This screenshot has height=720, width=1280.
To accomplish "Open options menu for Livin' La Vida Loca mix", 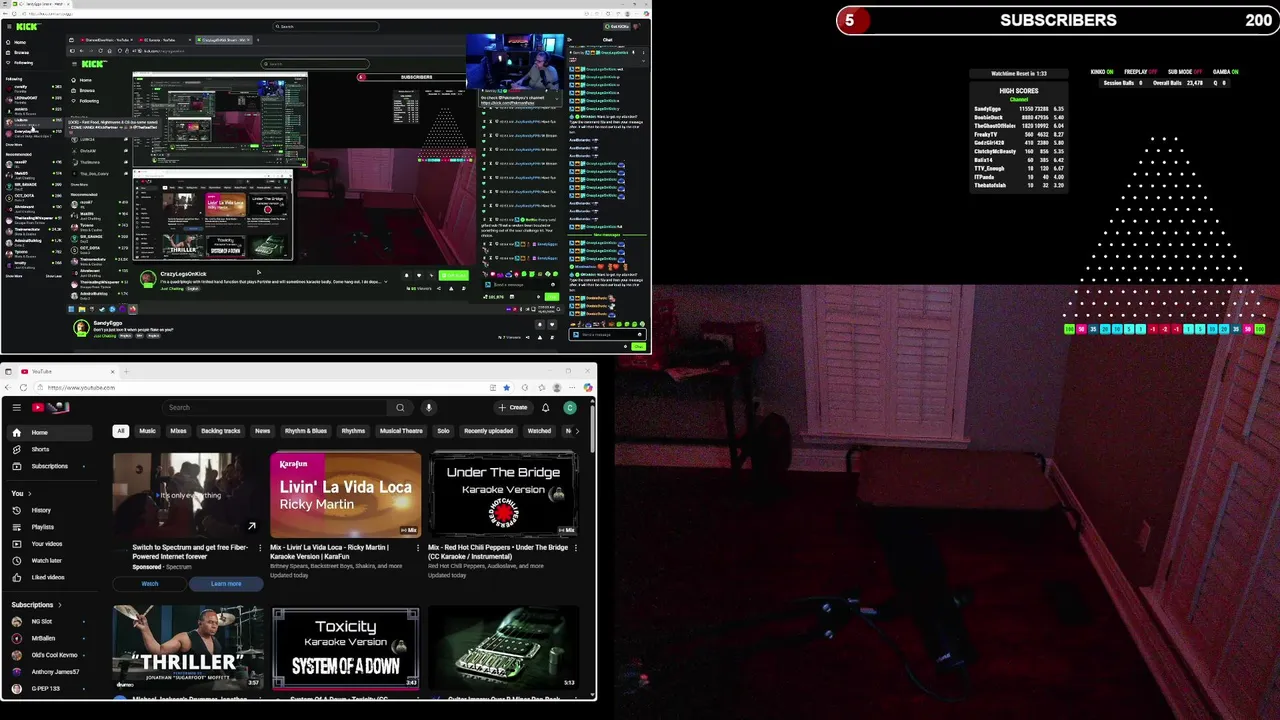I will [x=417, y=547].
